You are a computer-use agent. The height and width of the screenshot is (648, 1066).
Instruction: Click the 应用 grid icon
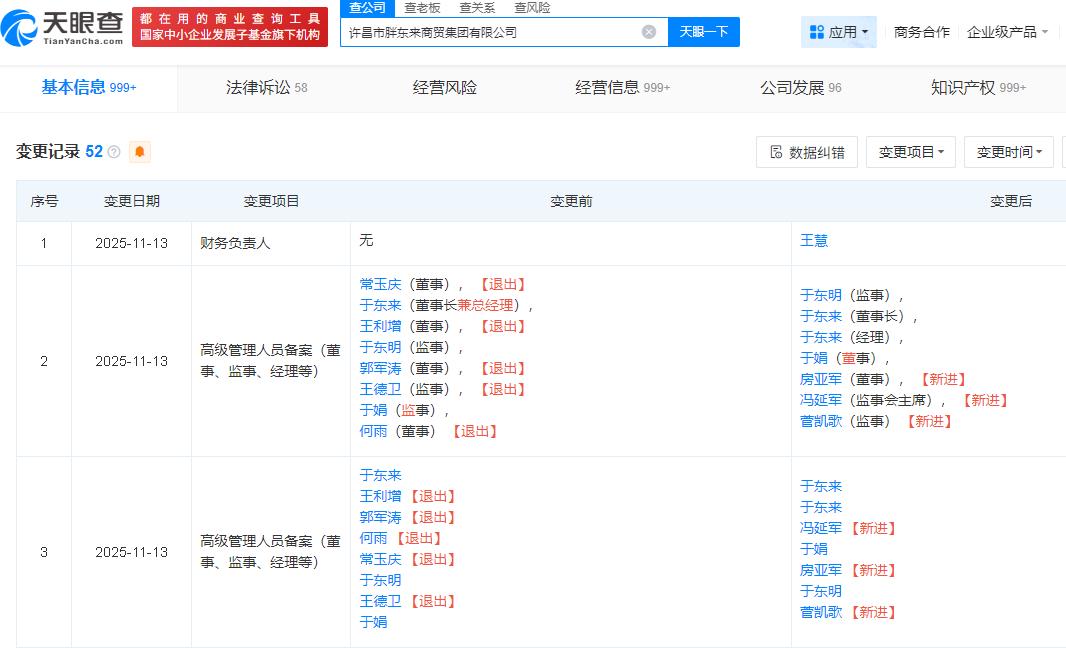(x=816, y=32)
